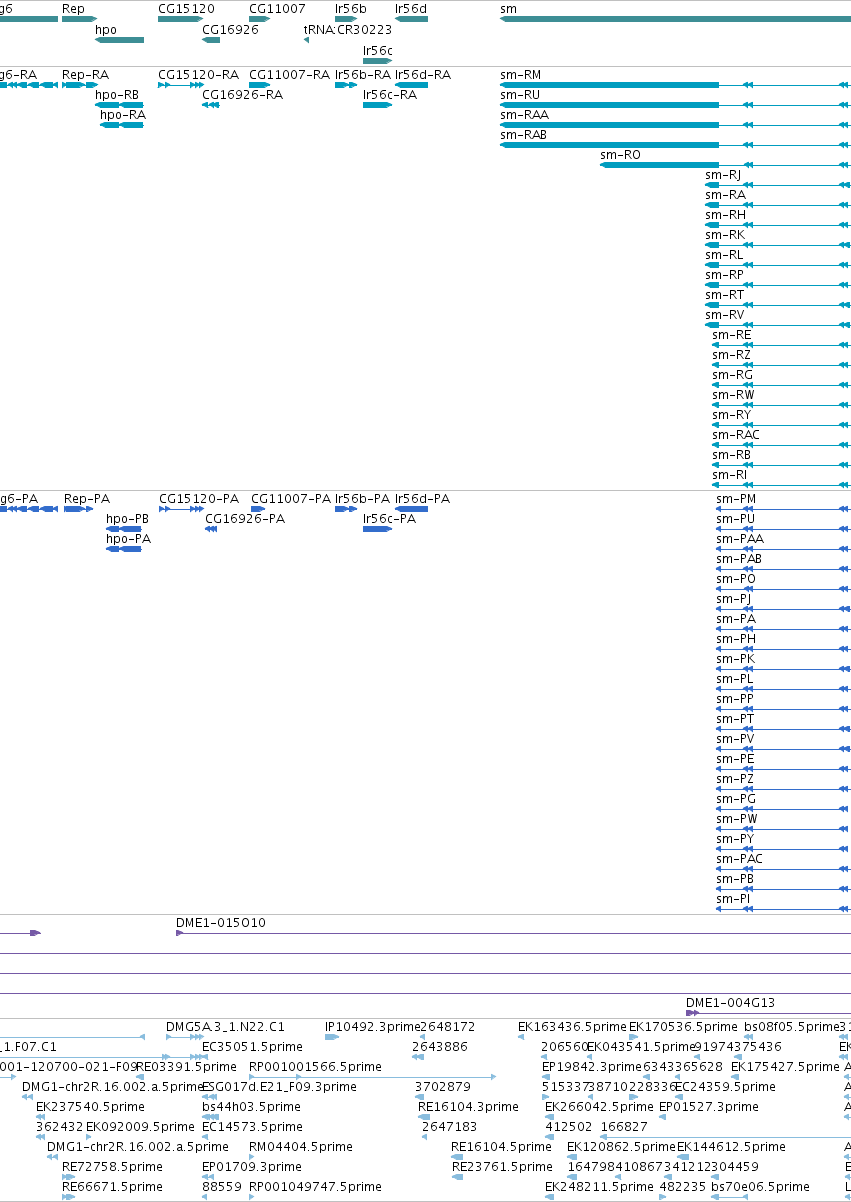Select transcript 'hpo-RB'
Image resolution: width=851 pixels, height=1202 pixels.
(117, 95)
